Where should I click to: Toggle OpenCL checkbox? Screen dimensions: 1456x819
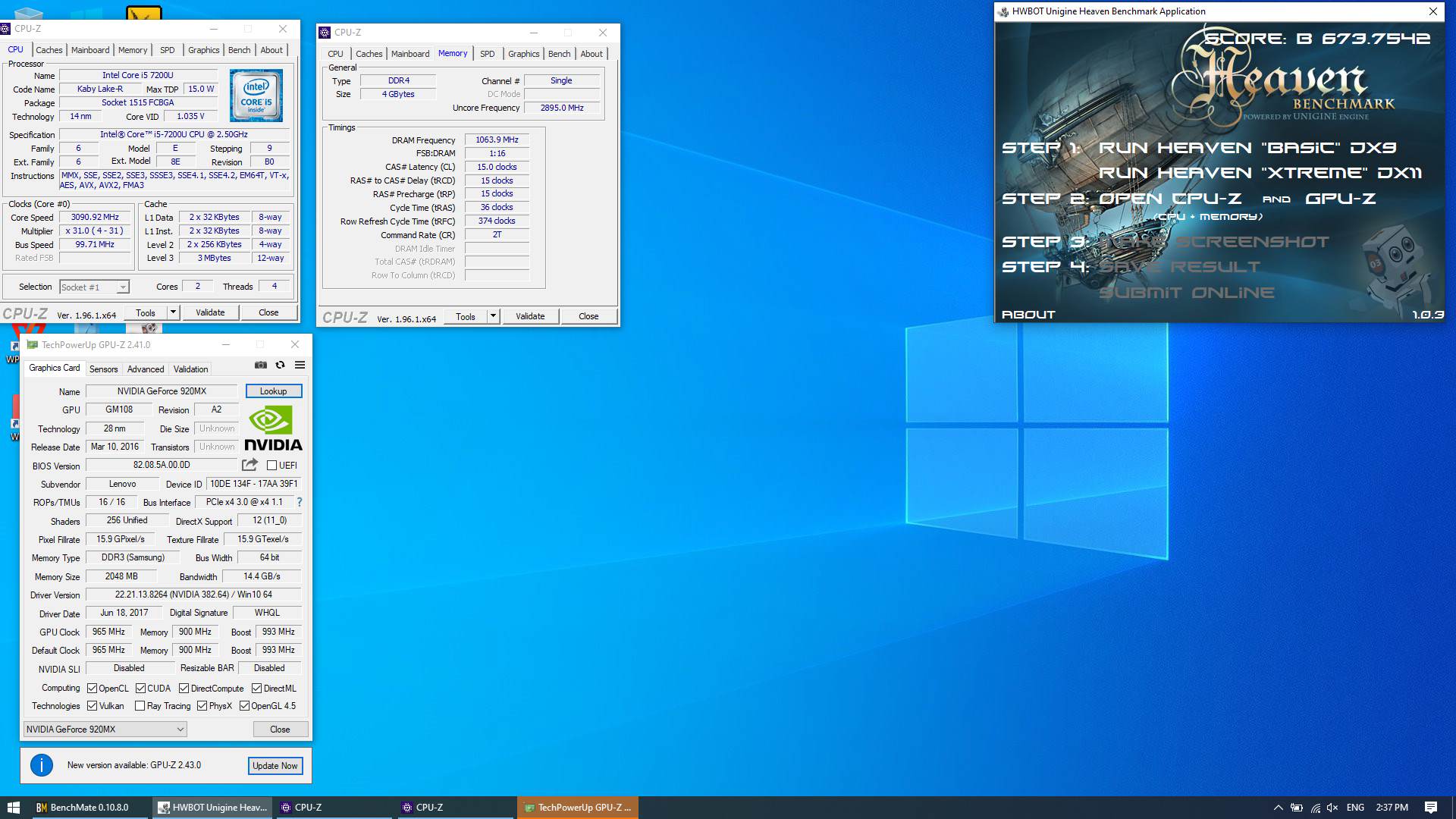tap(92, 689)
